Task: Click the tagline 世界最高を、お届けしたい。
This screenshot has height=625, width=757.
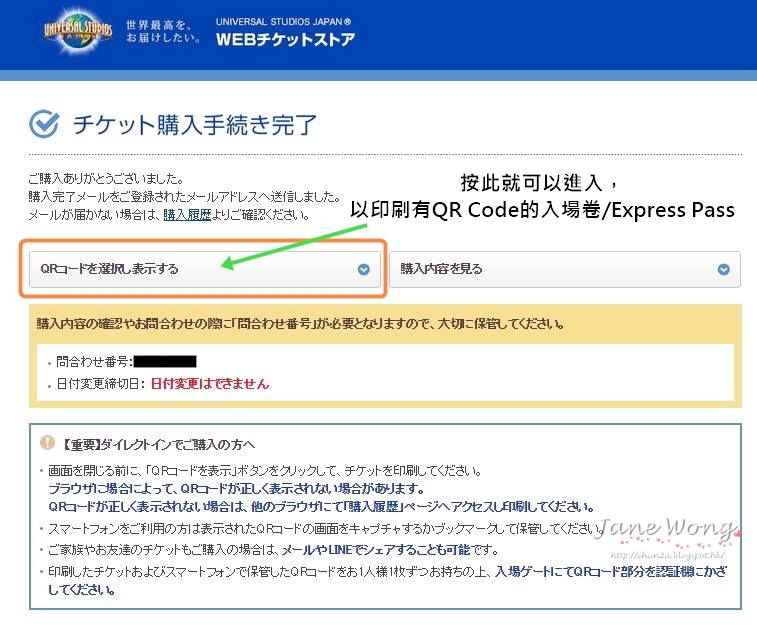Action: 163,31
